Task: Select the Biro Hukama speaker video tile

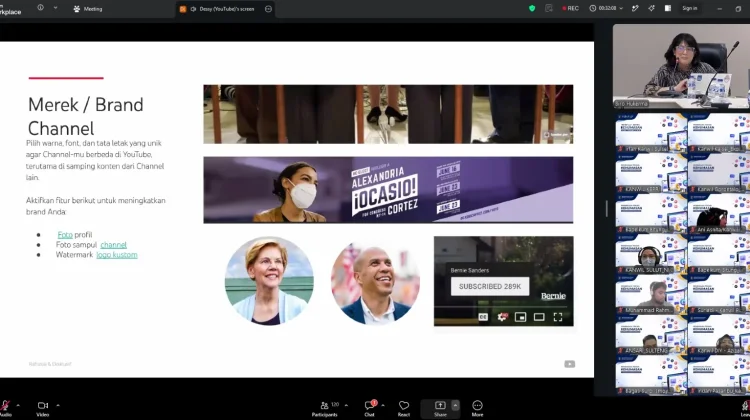Action: [681, 66]
